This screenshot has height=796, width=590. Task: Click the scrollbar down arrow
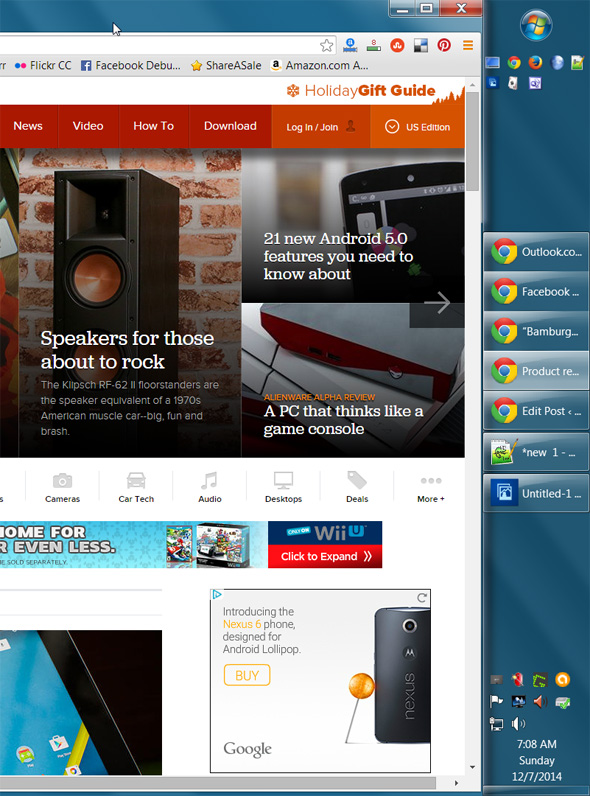473,767
